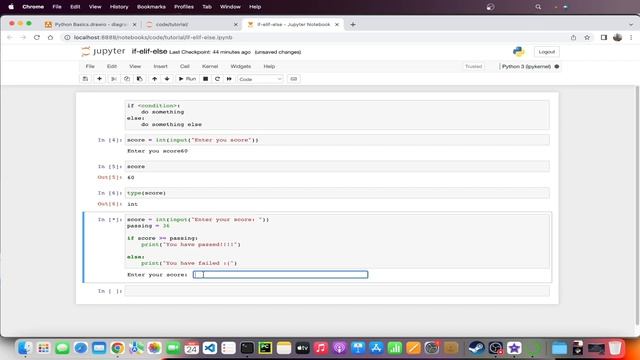Open Trash in the dock
This screenshot has height=360, width=640.
click(x=615, y=348)
